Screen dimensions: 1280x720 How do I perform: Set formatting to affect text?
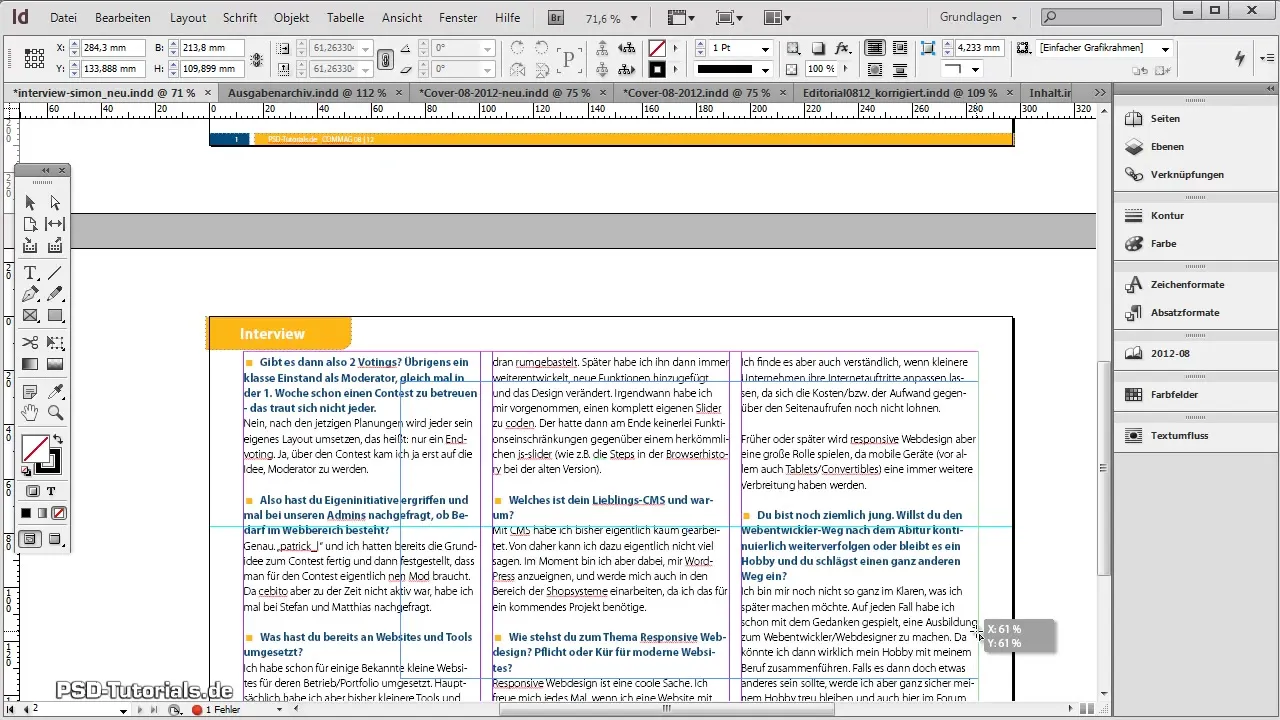click(52, 491)
